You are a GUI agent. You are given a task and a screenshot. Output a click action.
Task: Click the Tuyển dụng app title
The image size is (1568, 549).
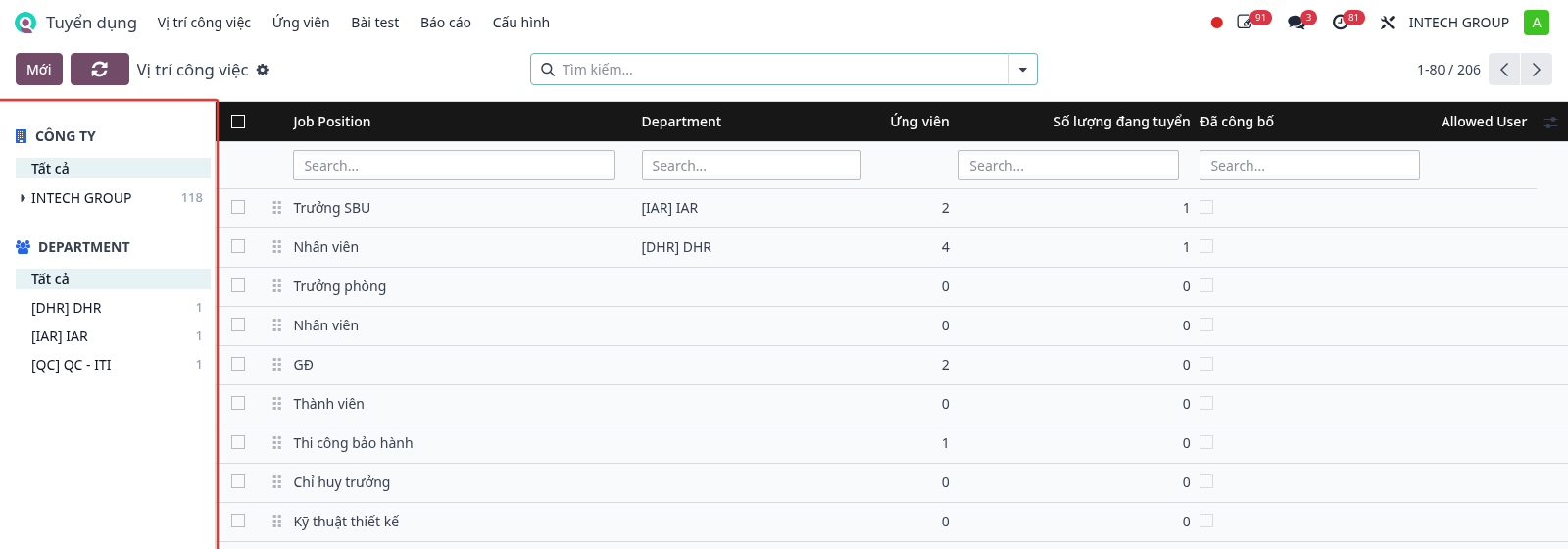click(91, 23)
